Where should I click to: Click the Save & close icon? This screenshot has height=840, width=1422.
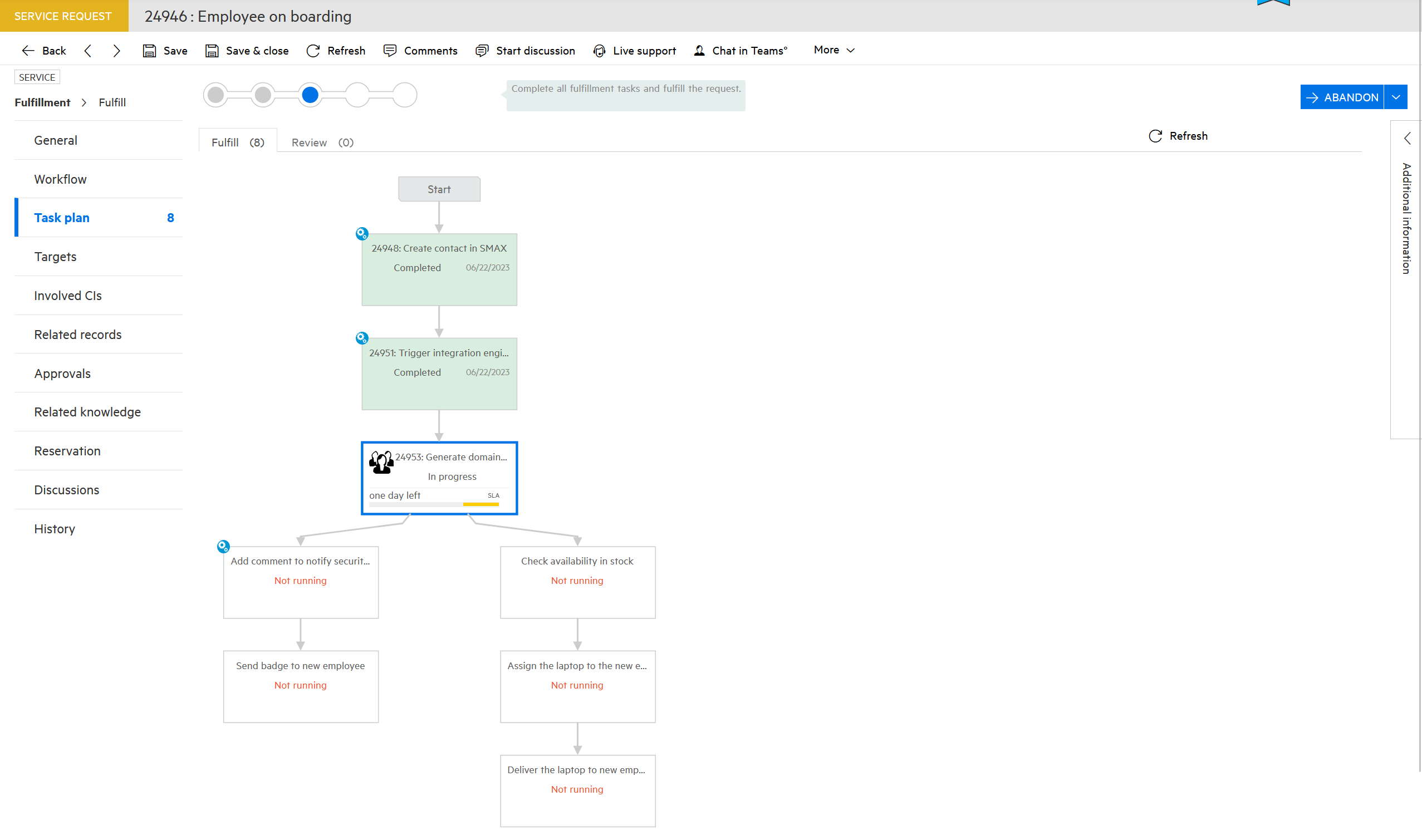212,50
